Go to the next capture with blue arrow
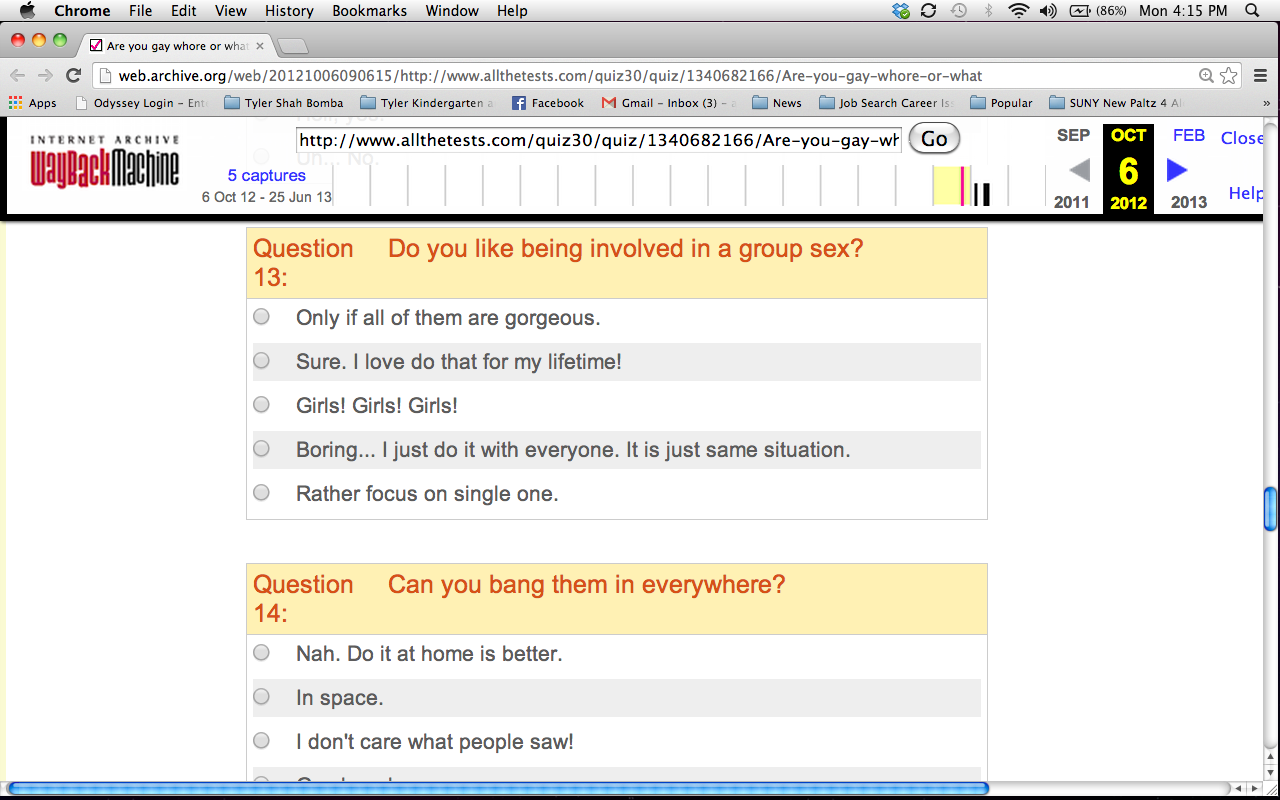The width and height of the screenshot is (1280, 800). point(1177,170)
